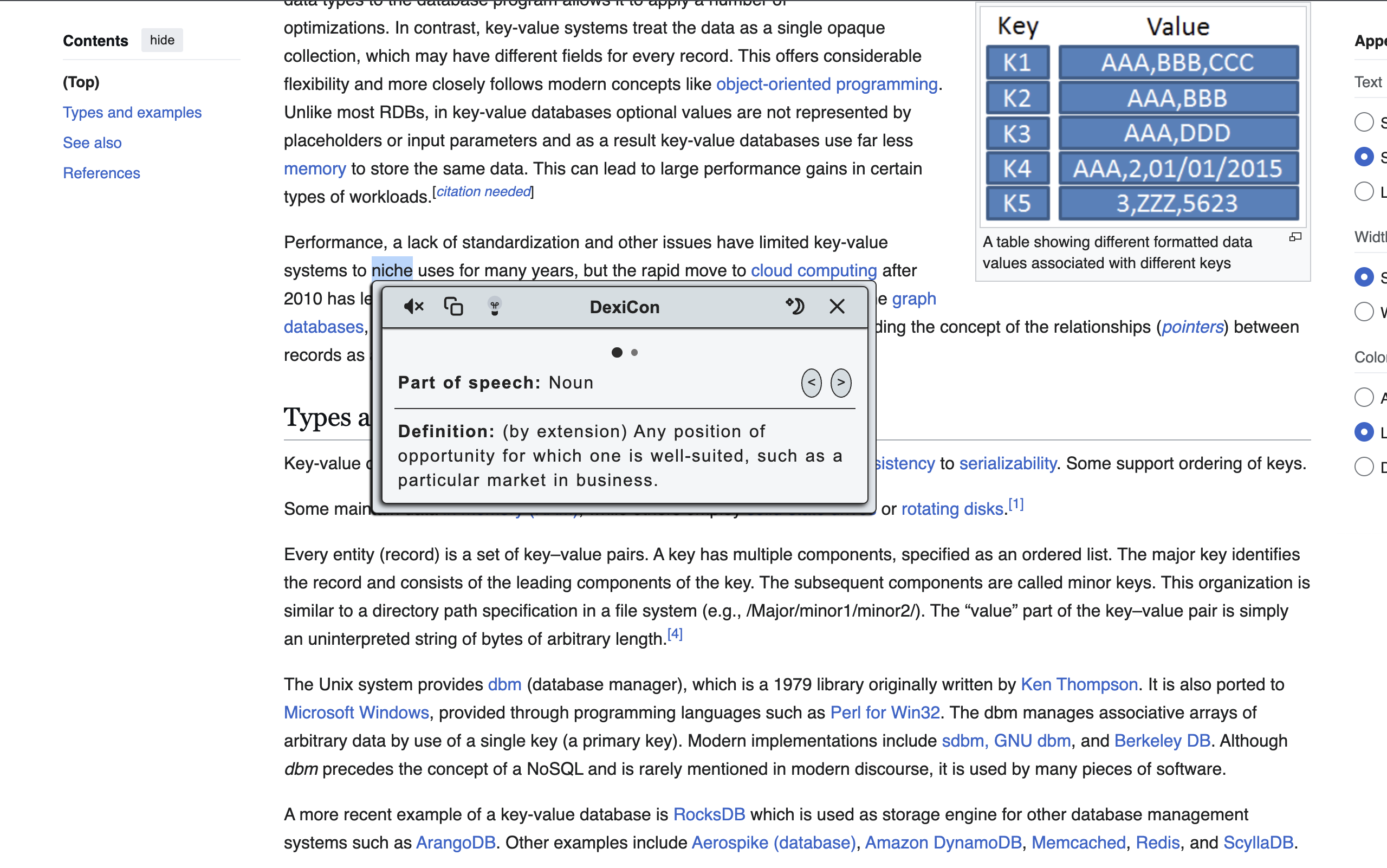Toggle DexiCon dark mode moon icon
1387x868 pixels.
click(796, 307)
